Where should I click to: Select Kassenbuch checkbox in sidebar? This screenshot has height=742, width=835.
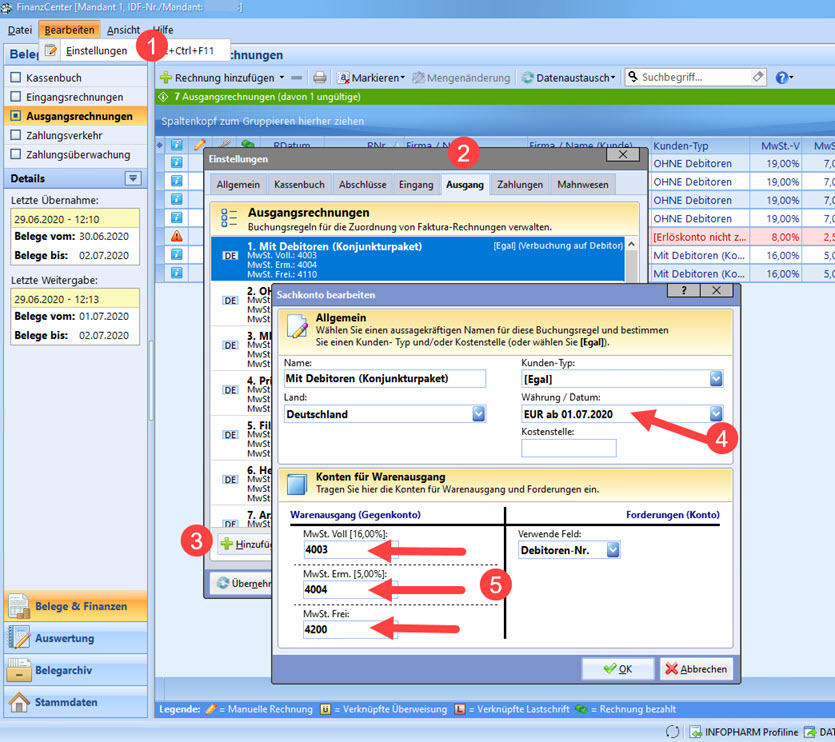pos(15,78)
